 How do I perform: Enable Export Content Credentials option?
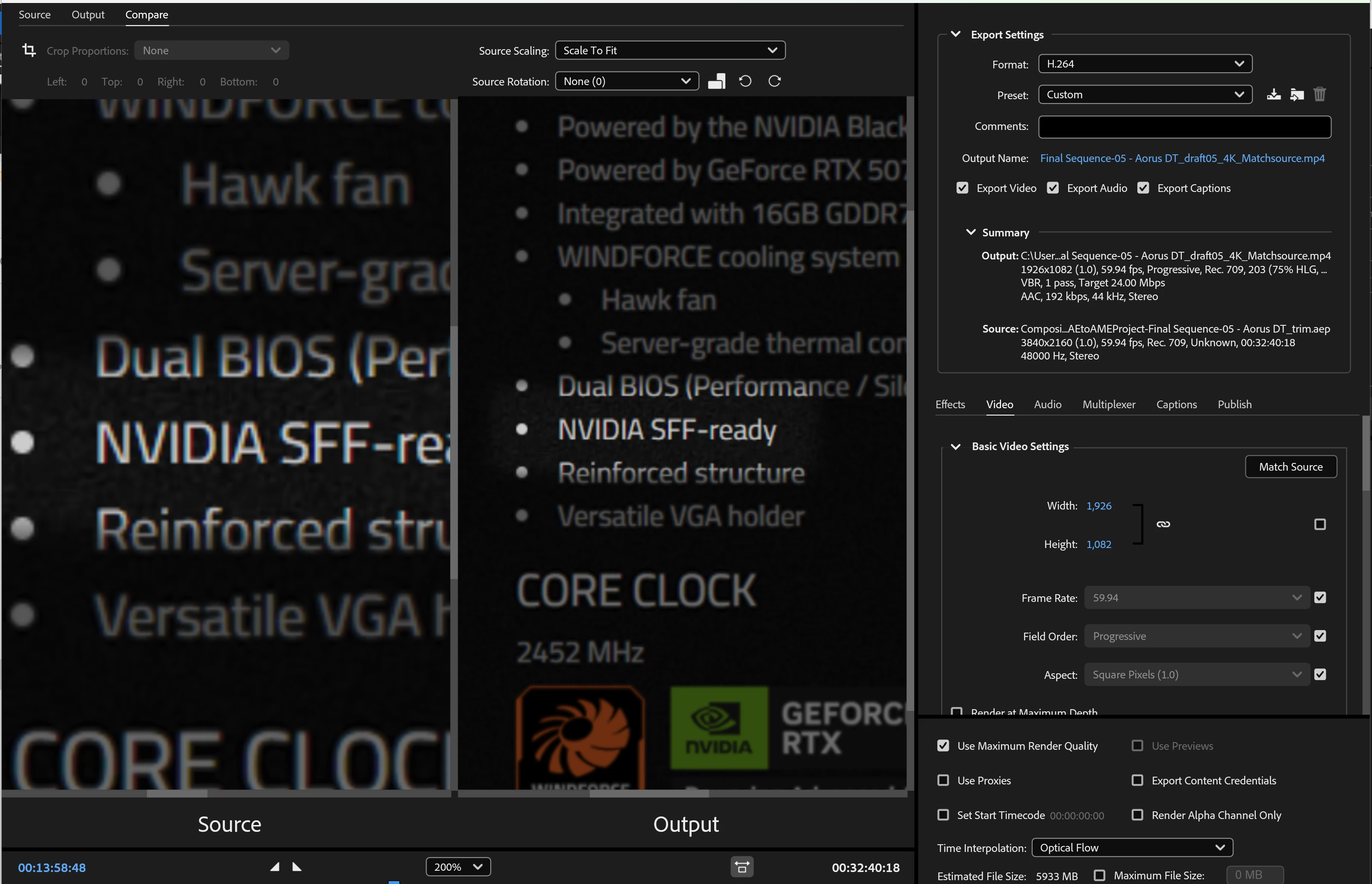click(x=1137, y=780)
